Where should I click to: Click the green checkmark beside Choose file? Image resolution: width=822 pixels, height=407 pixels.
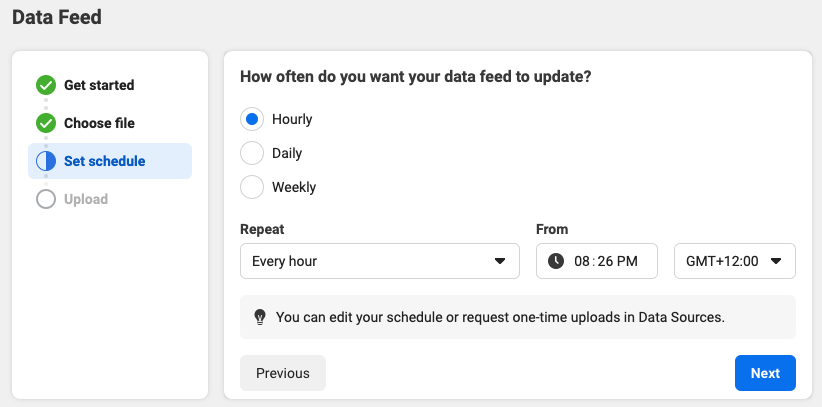[46, 123]
